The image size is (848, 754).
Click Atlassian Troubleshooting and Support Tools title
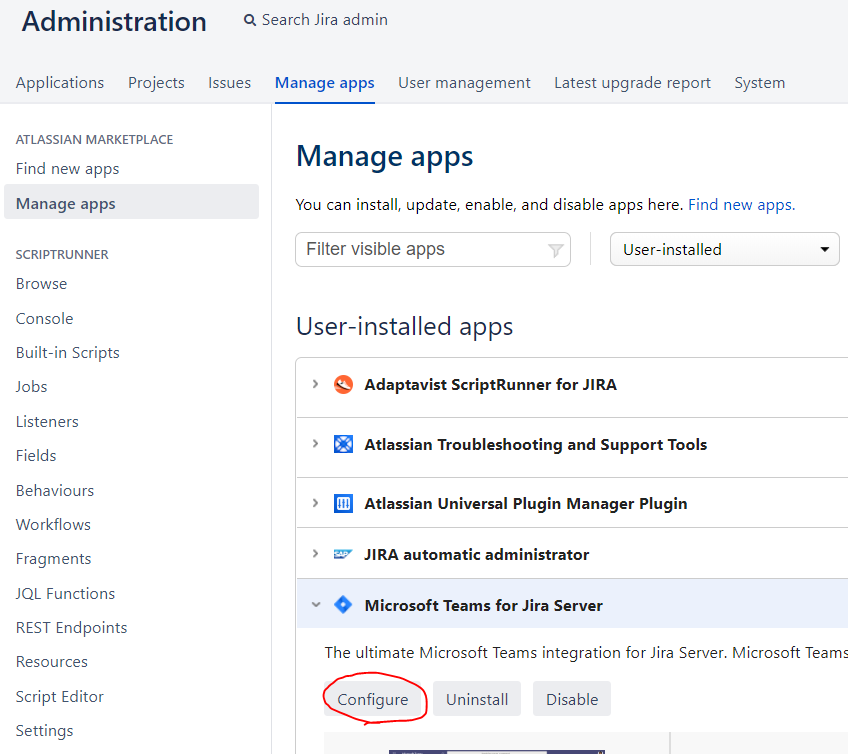point(535,445)
